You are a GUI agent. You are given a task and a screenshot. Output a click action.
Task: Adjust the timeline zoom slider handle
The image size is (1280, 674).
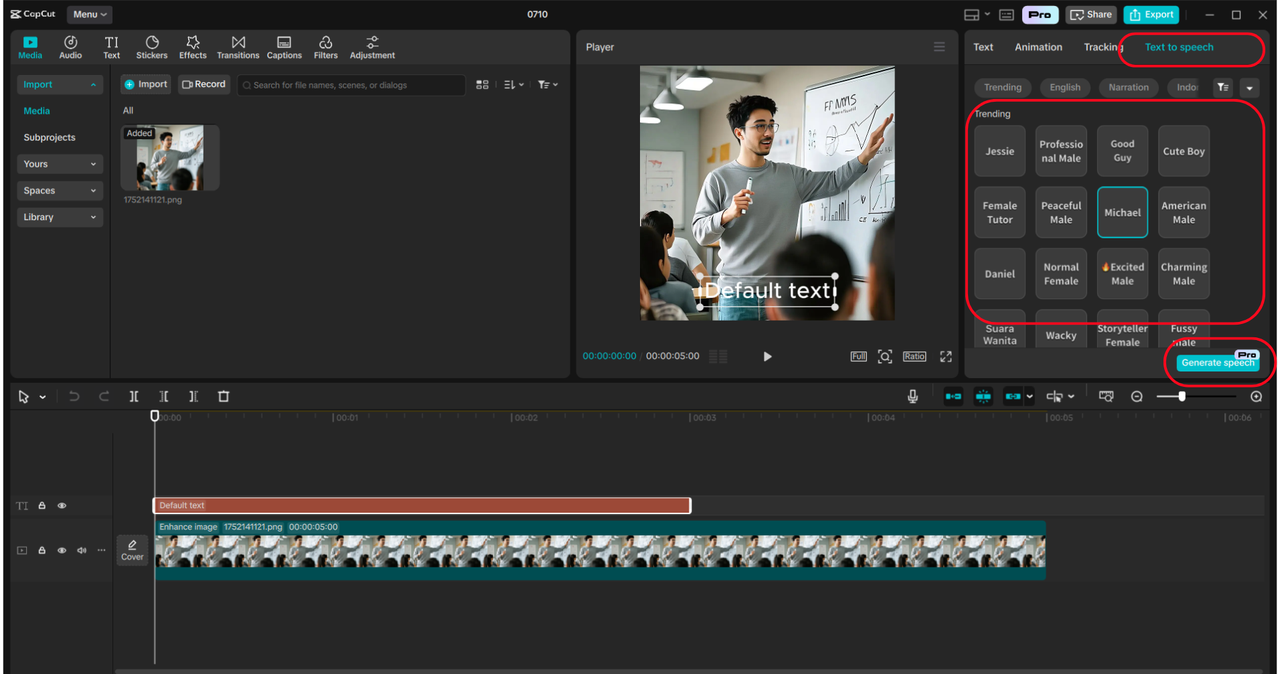pyautogui.click(x=1182, y=397)
